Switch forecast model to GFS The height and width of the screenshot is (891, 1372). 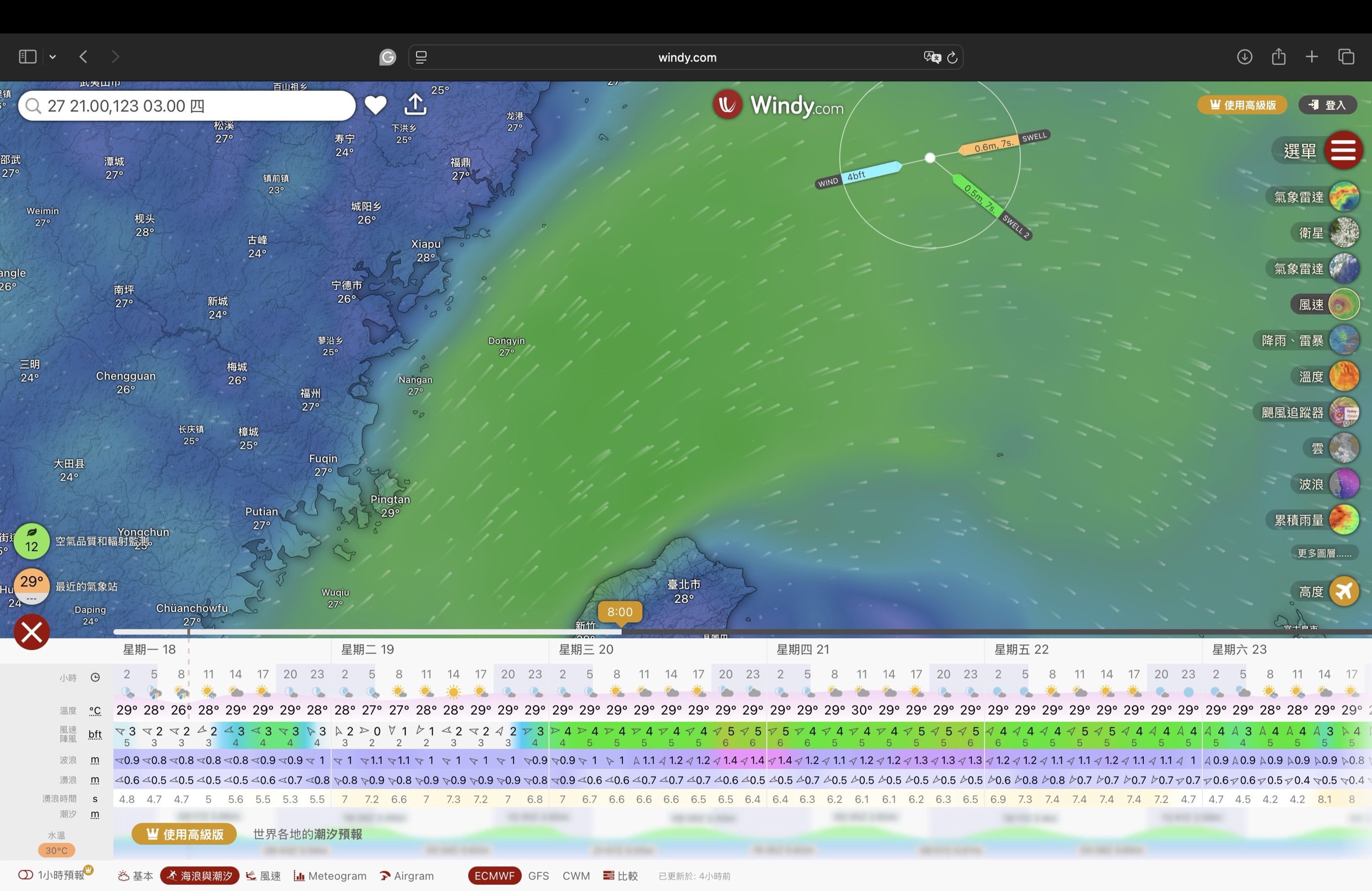point(538,875)
